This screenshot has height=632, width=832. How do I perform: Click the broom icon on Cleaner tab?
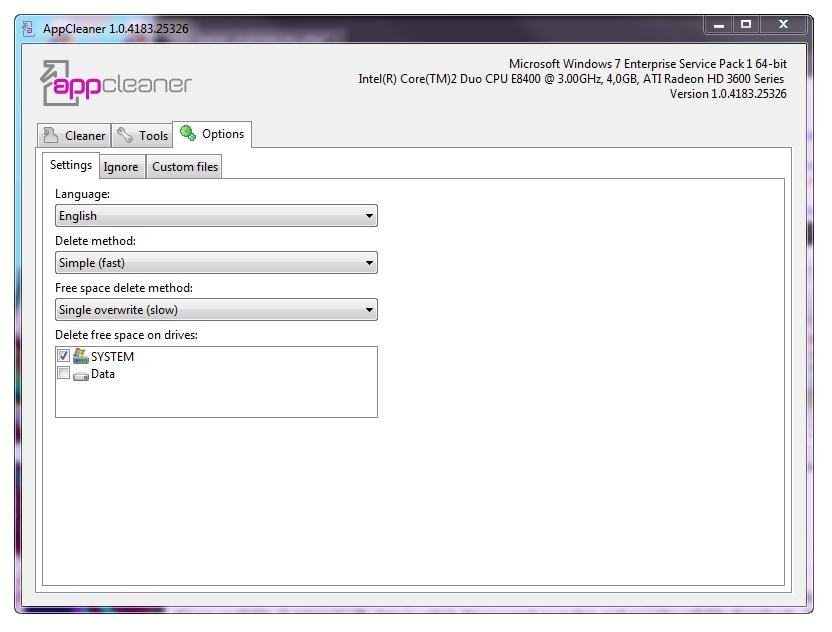pyautogui.click(x=51, y=135)
